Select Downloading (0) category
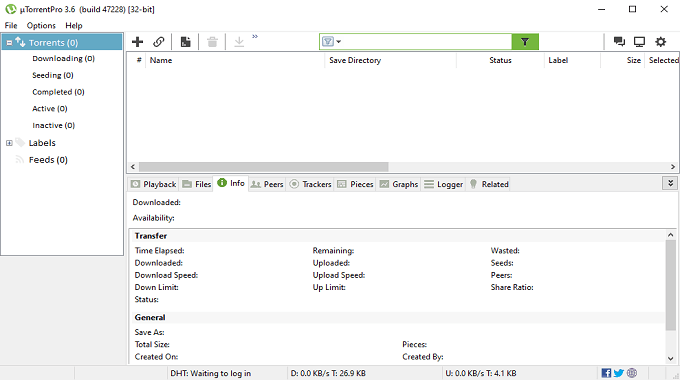Viewport: 680px width, 380px height. click(x=63, y=58)
